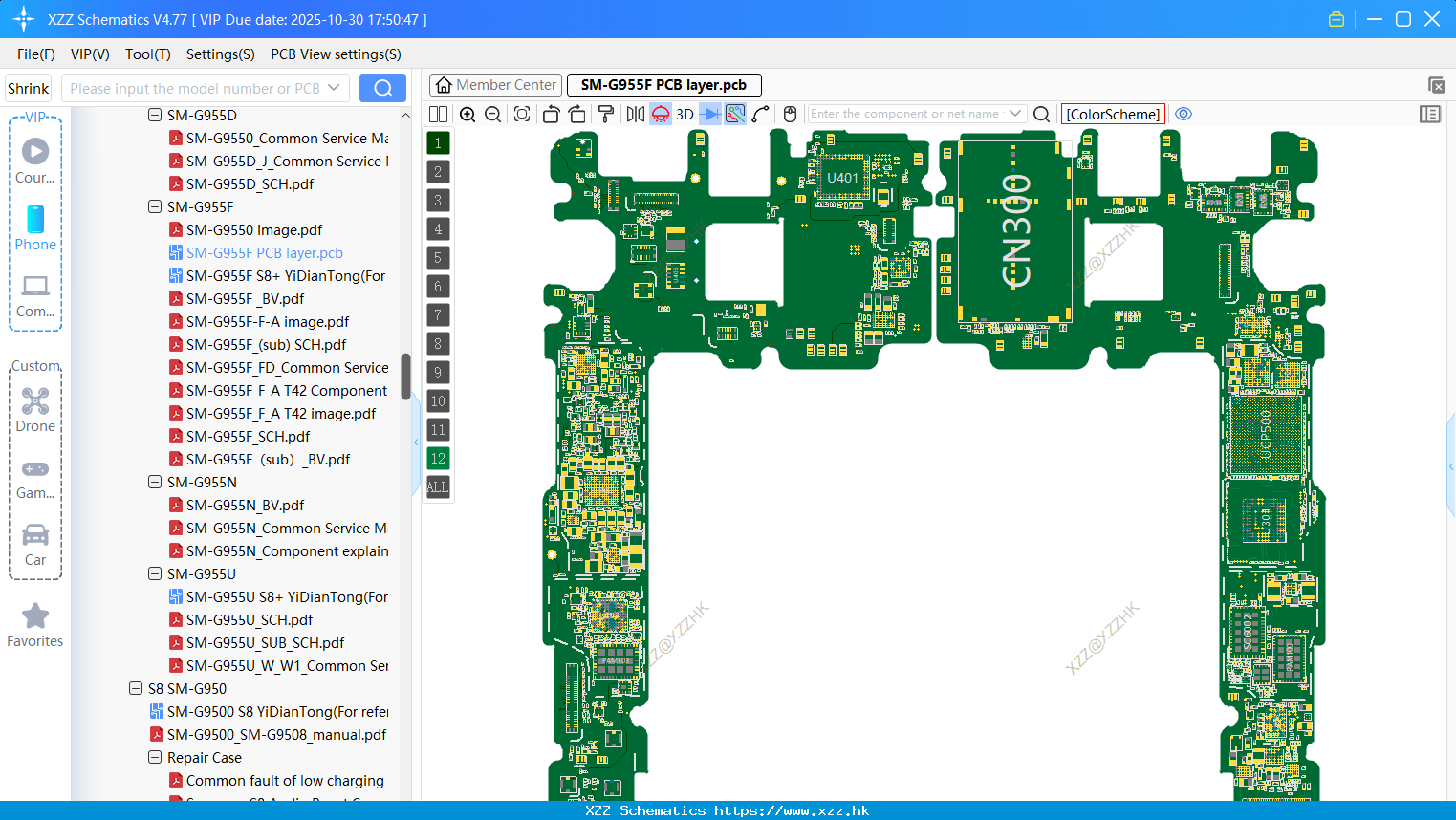Fit the PCB to the window
The image size is (1456, 820).
pos(522,114)
